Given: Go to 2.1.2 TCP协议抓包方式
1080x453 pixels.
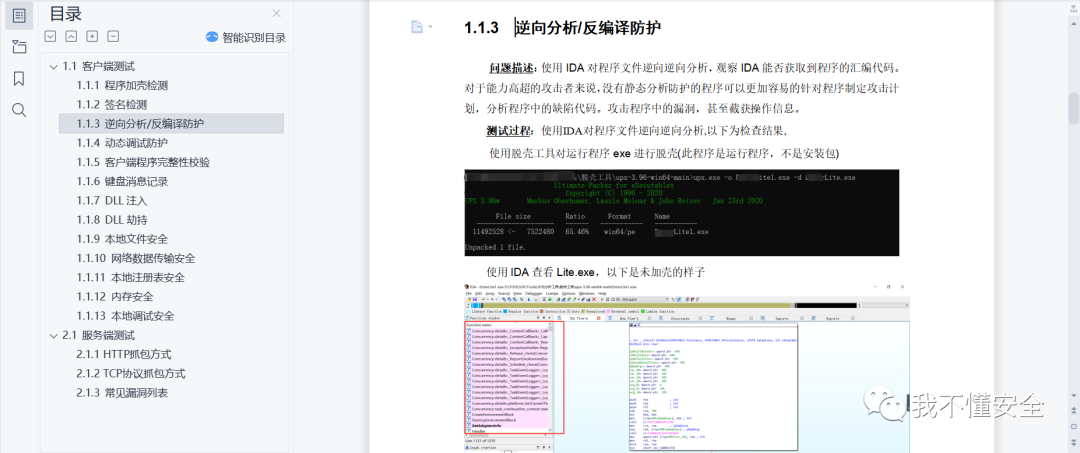Looking at the screenshot, I should pos(130,374).
